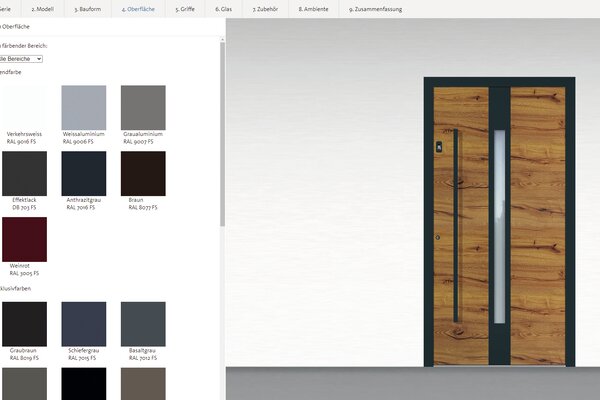Image resolution: width=600 pixels, height=400 pixels.
Task: Expand the Alle Bereiche area dropdown
Action: click(x=21, y=59)
